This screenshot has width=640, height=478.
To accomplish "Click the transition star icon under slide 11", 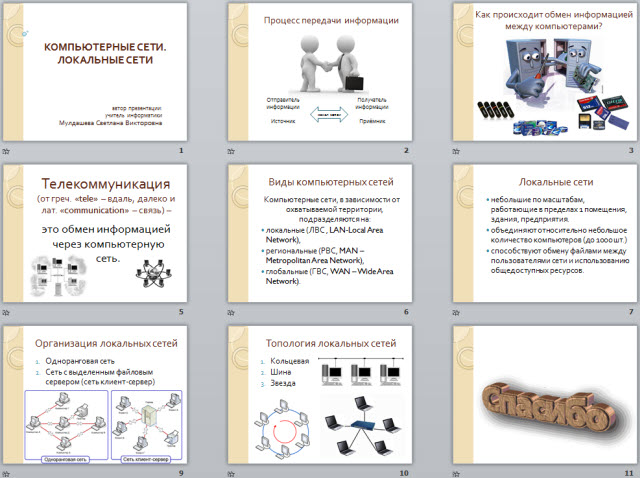I will (x=457, y=472).
